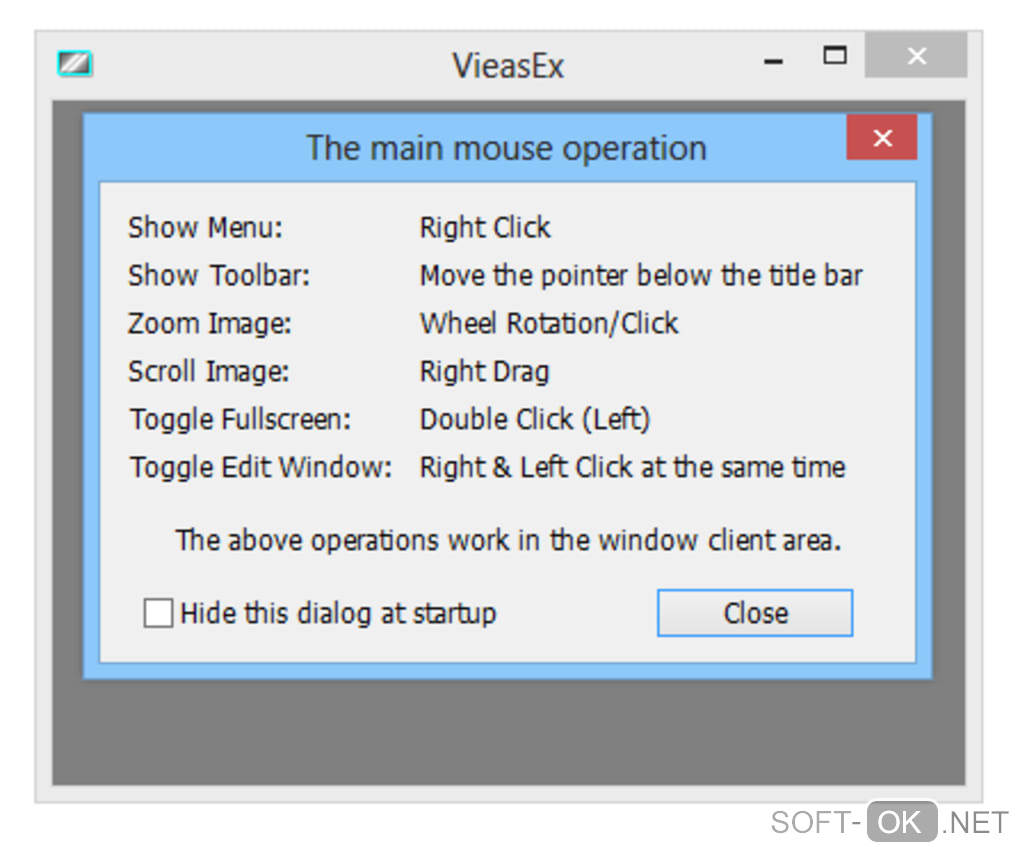Viewport: 1020px width, 847px height.
Task: Click the "Wheel Rotation/Click" description text
Action: coord(549,324)
